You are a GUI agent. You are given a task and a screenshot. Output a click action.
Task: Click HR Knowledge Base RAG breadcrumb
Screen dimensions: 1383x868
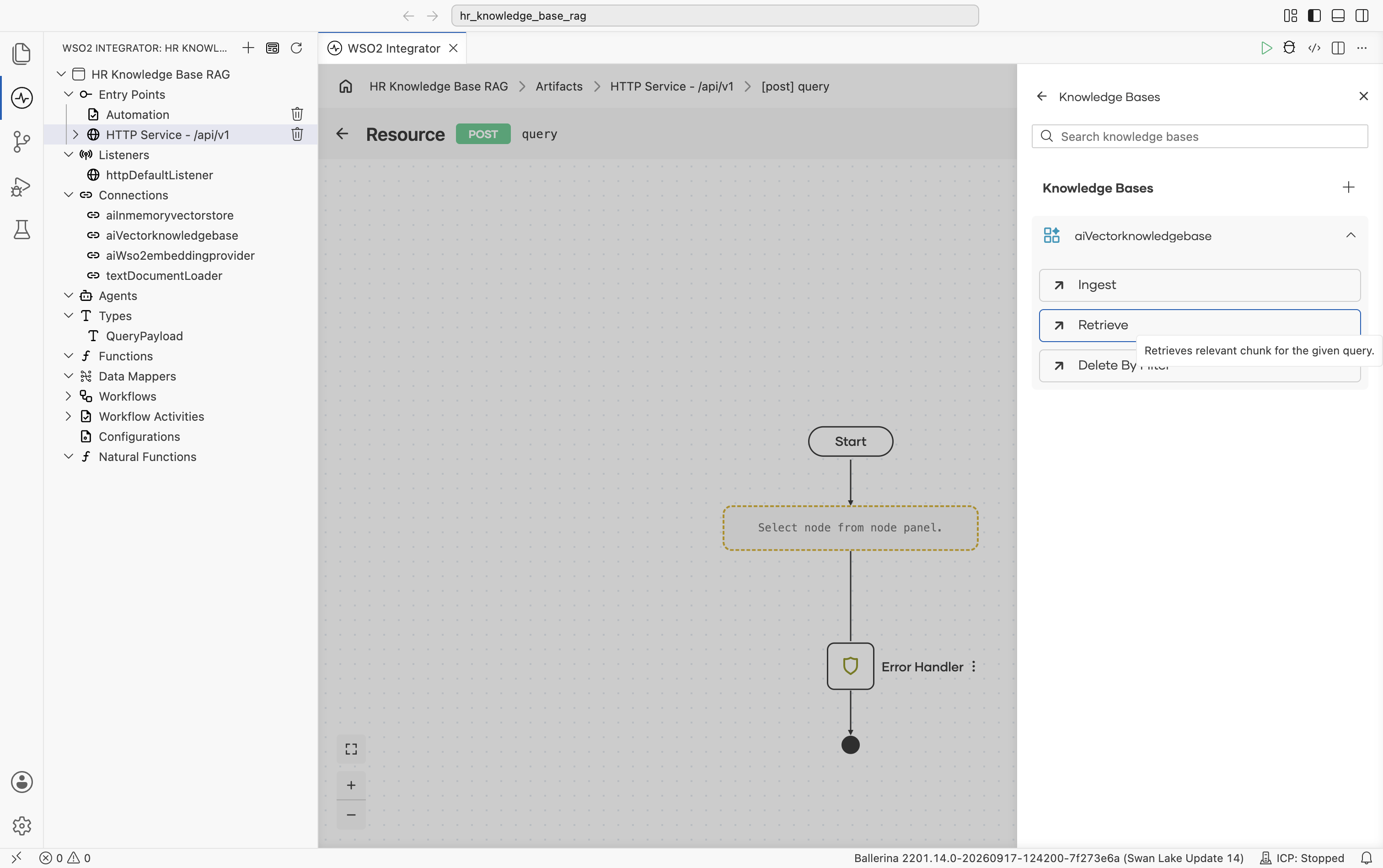(438, 86)
